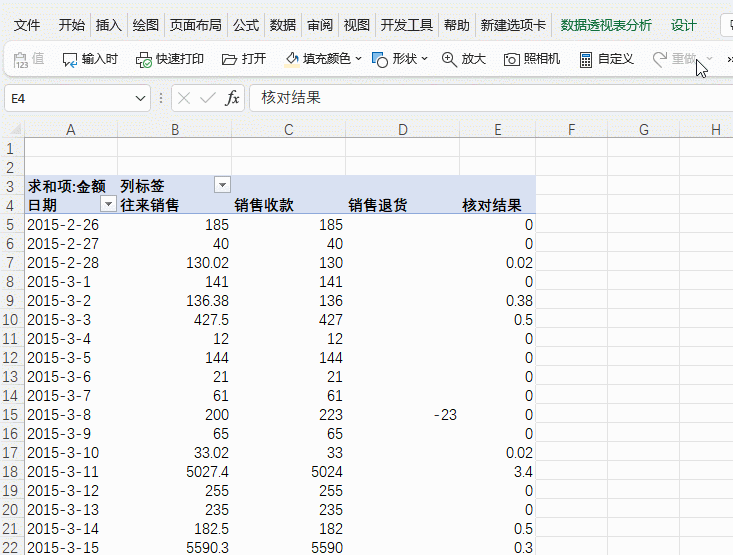Select the cell showing 223
The height and width of the screenshot is (555, 733).
(288, 415)
